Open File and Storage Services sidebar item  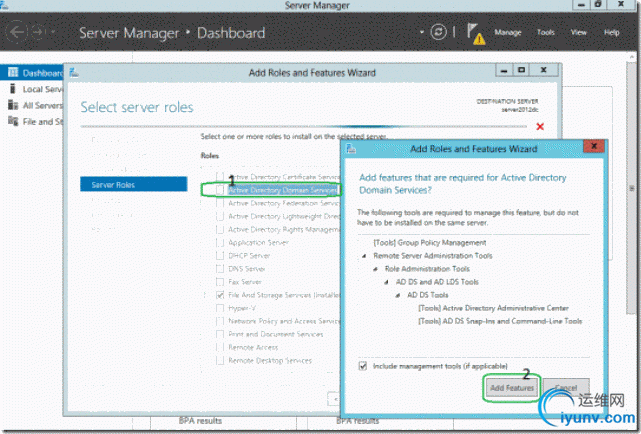(36, 121)
